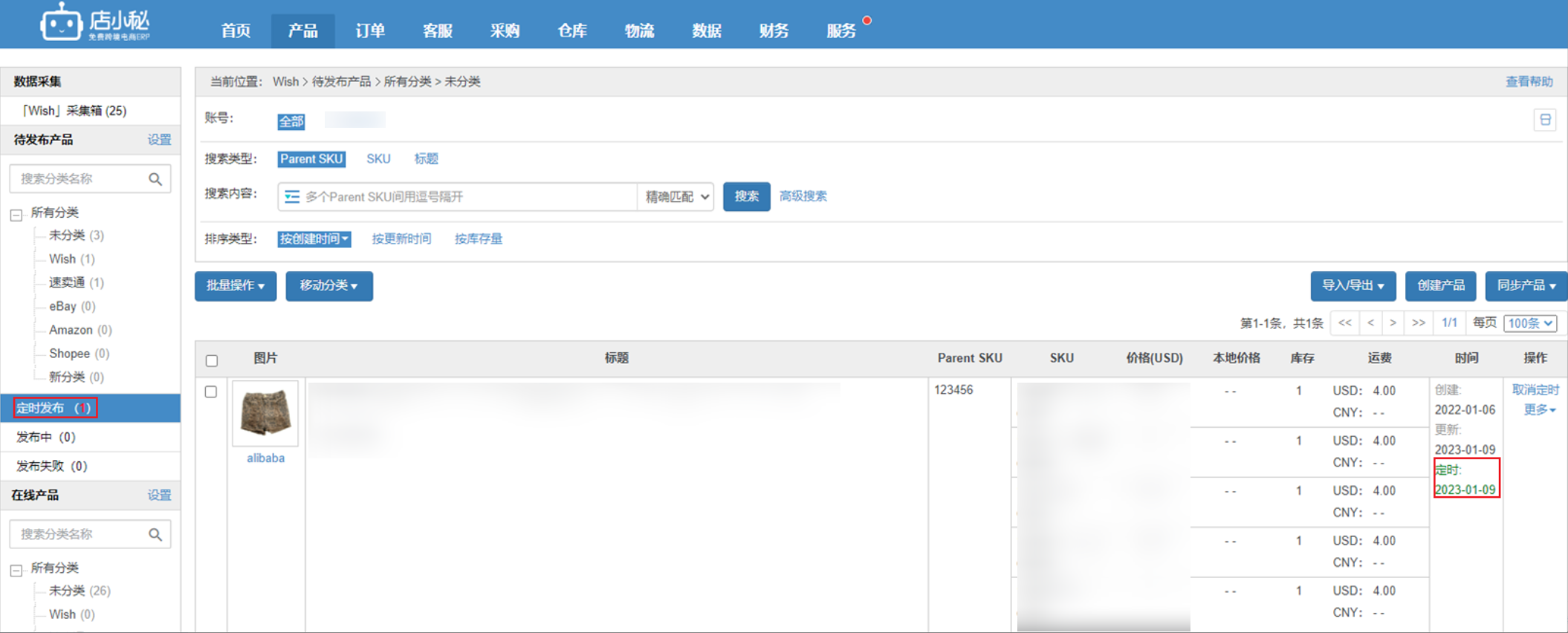Go to the first page arrow

pyautogui.click(x=1344, y=323)
